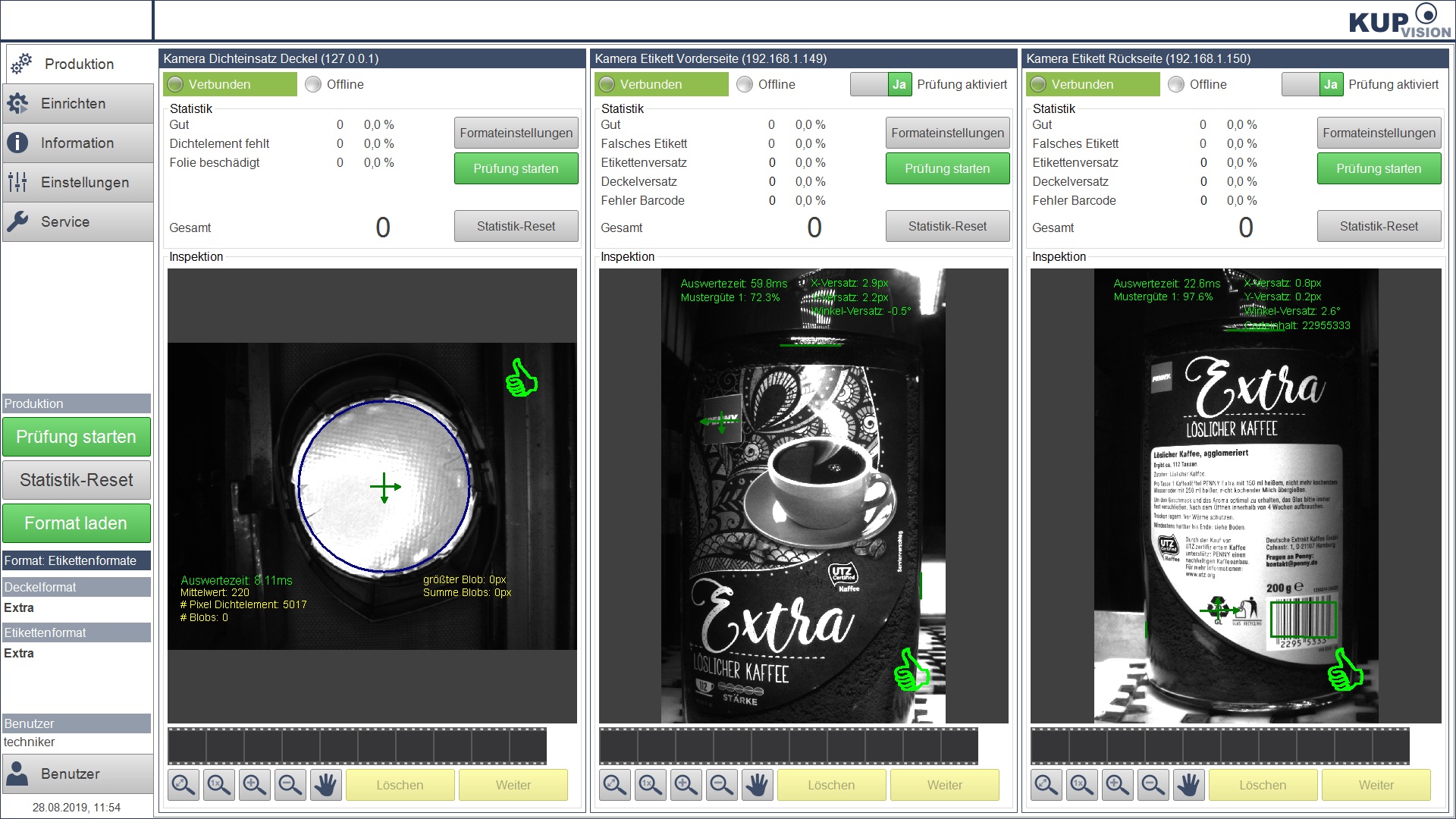Click Weiter under Dichteinsatz Deckel camera
Viewport: 1456px width, 819px height.
click(x=513, y=785)
